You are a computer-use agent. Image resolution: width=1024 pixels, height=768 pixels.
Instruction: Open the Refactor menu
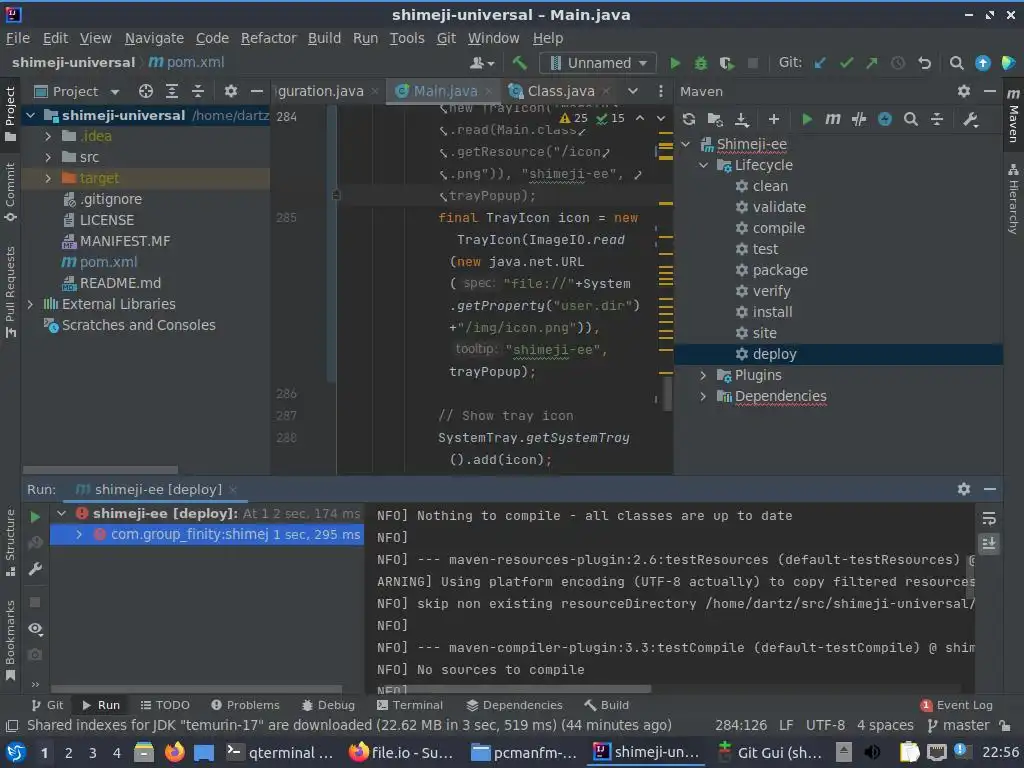coord(268,39)
